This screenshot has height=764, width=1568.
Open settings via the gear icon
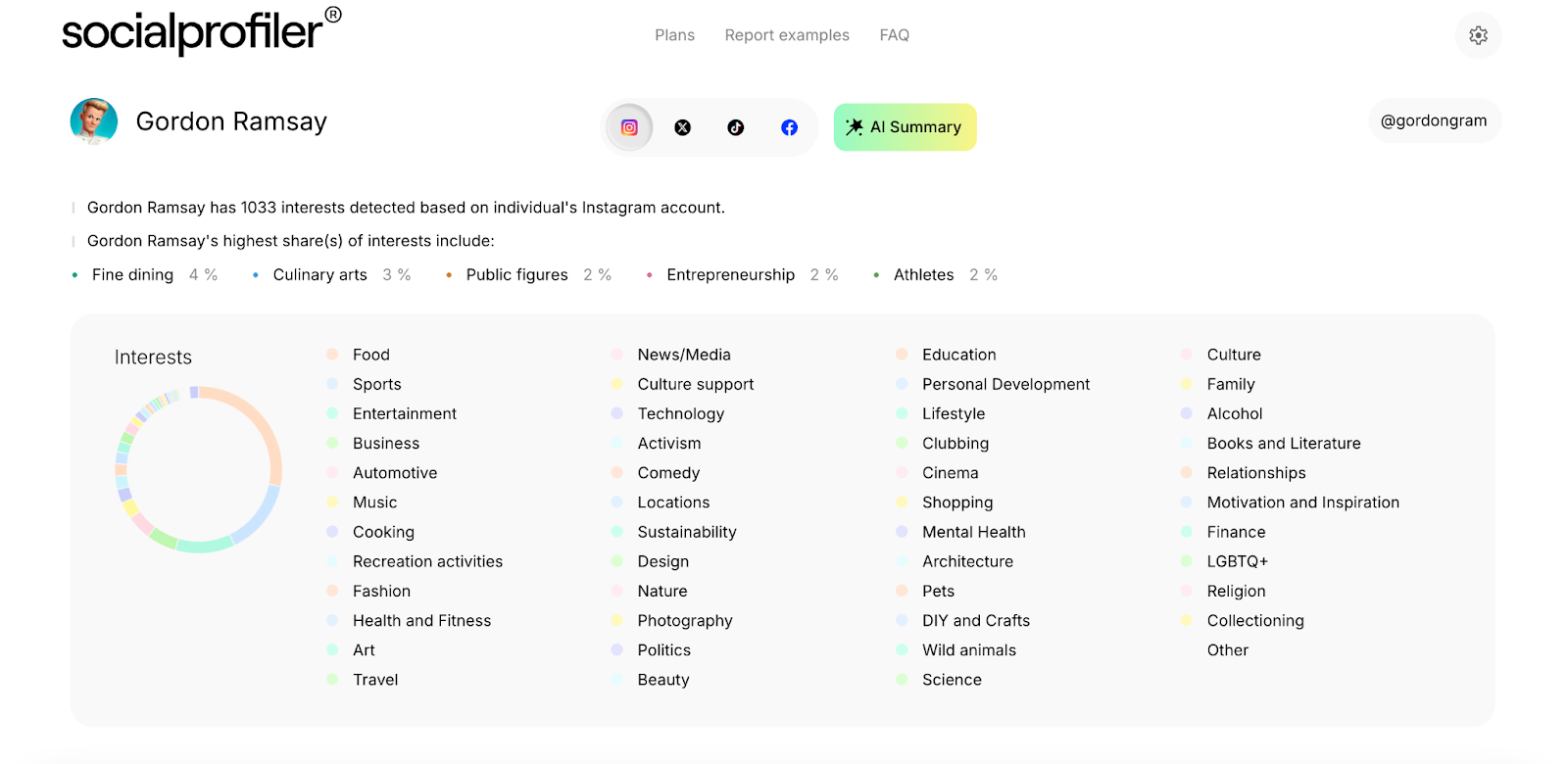(1479, 35)
